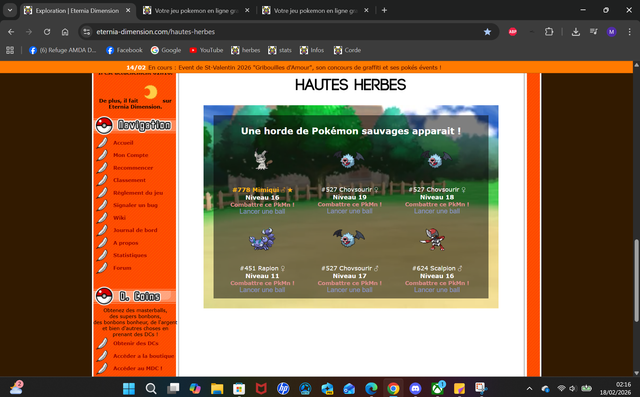Reload the current page
Viewport: 640px width, 397px height.
point(47,32)
